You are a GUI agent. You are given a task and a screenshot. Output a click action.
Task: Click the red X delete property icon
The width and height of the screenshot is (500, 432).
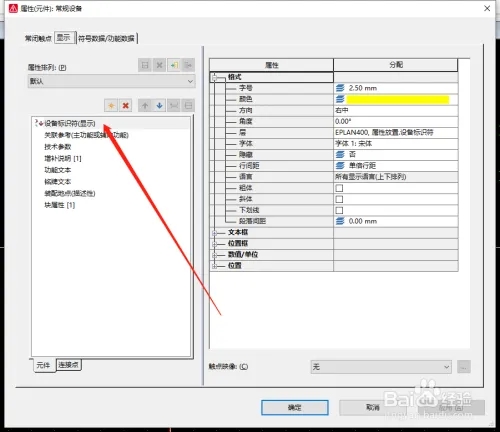point(126,106)
